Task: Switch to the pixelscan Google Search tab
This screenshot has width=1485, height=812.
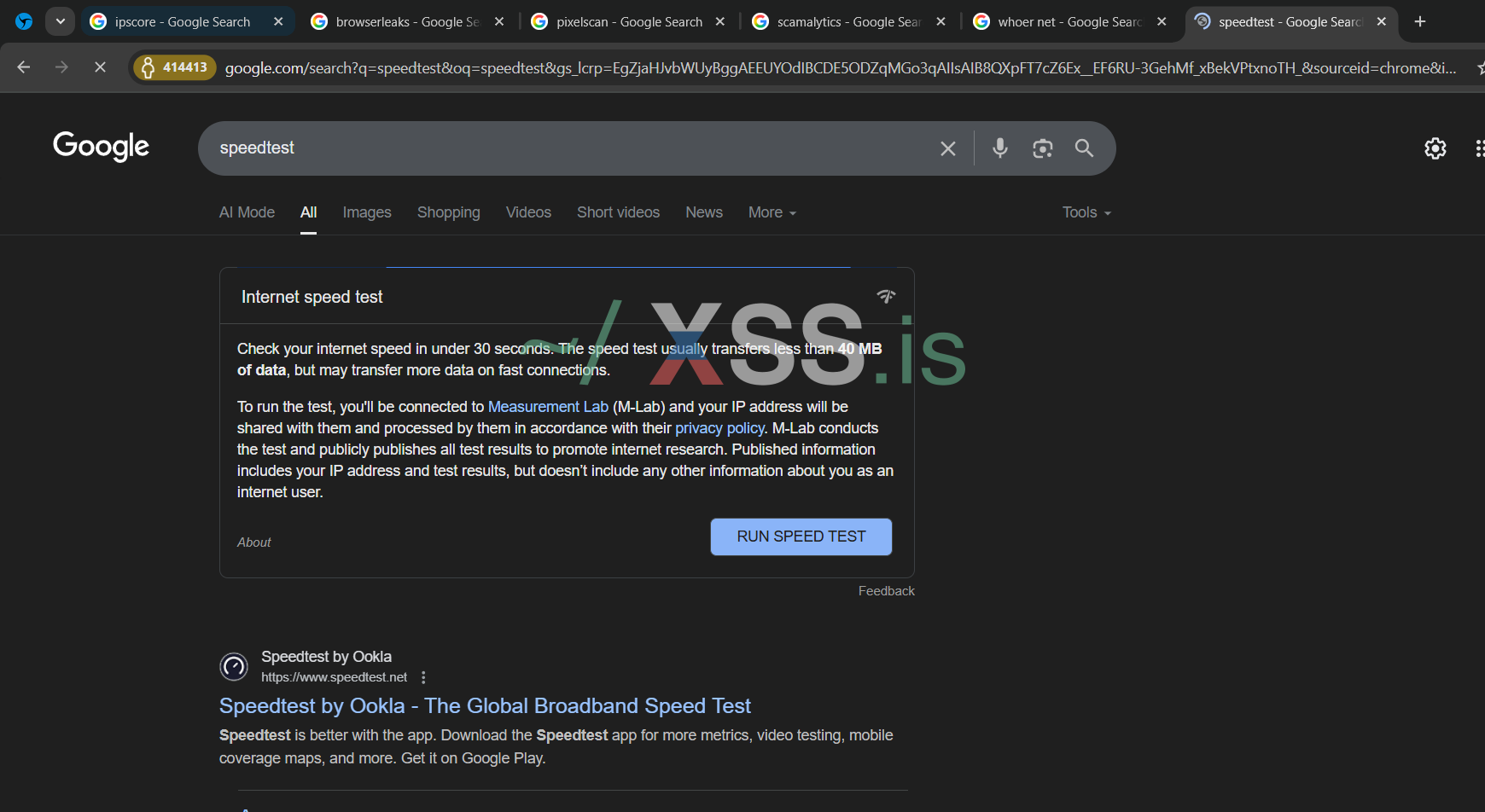Action: tap(629, 21)
